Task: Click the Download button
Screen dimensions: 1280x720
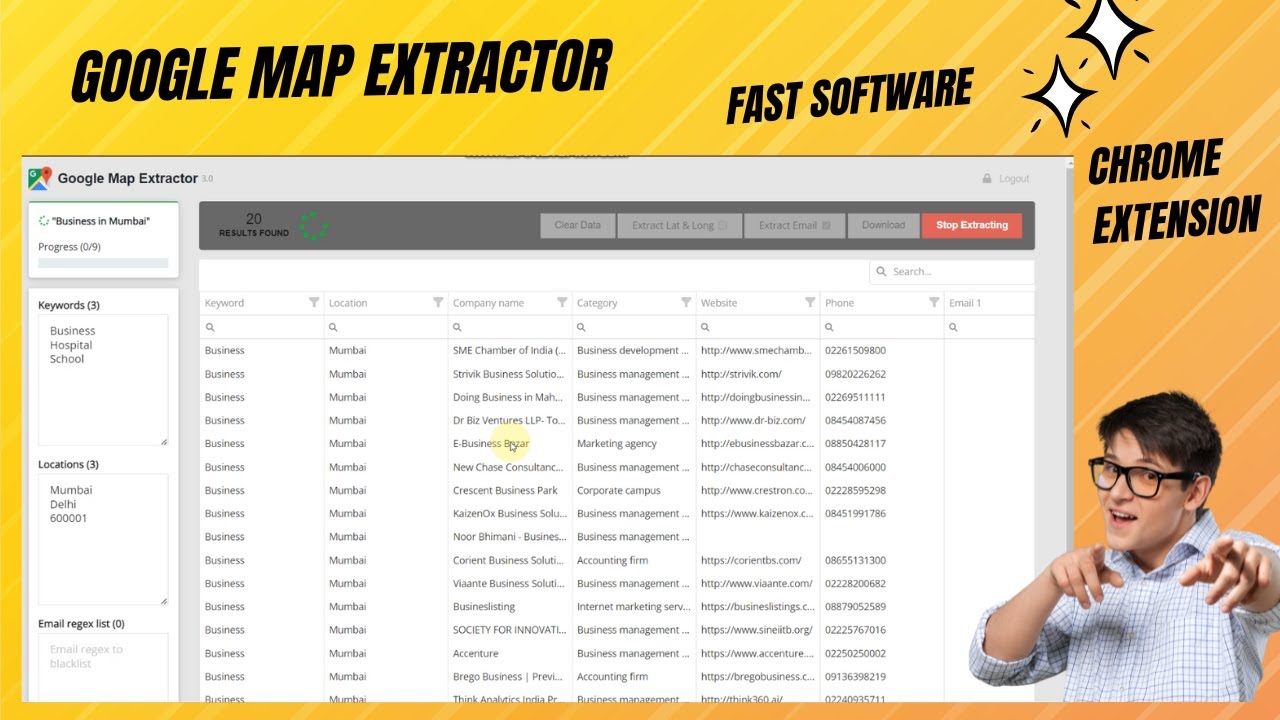Action: 884,225
